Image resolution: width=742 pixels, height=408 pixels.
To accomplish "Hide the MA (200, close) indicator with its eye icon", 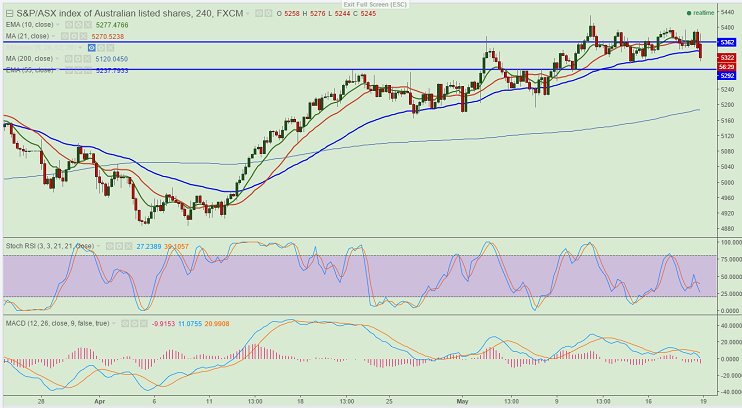I will point(68,59).
